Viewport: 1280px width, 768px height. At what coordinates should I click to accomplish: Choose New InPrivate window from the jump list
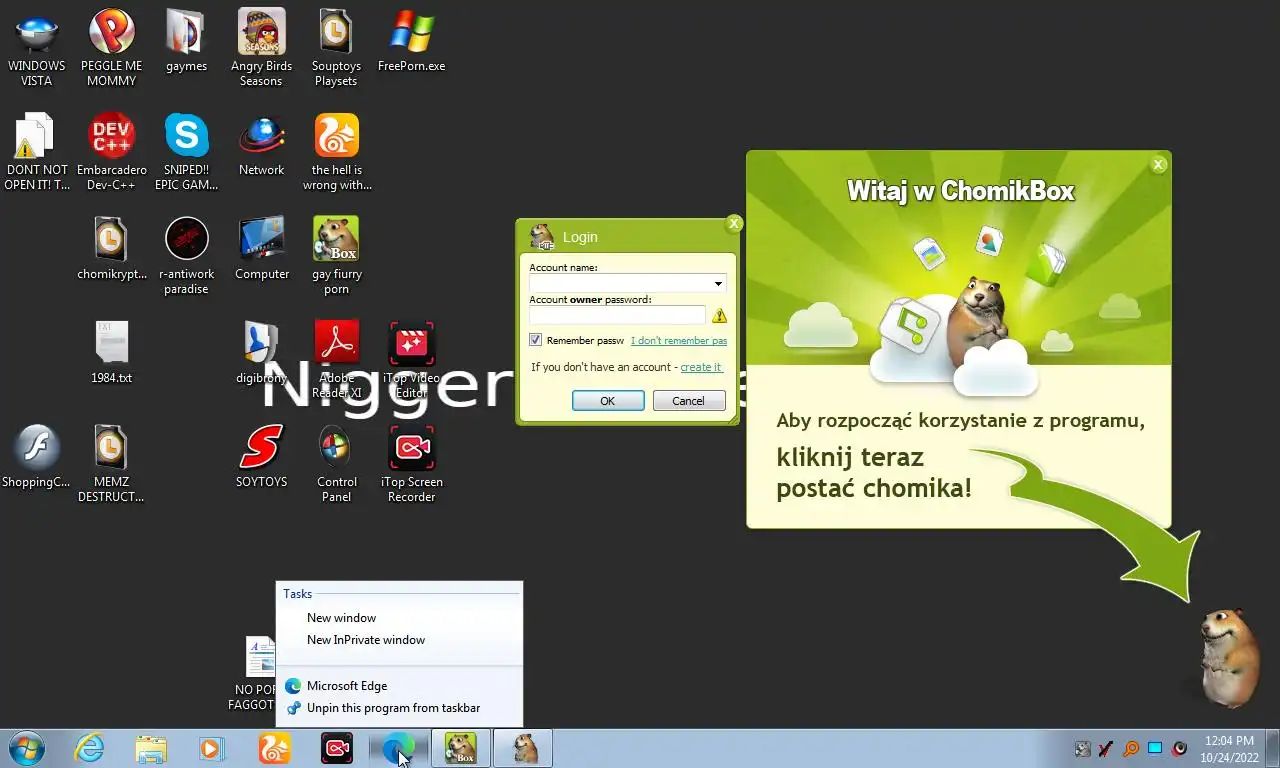tap(399, 640)
